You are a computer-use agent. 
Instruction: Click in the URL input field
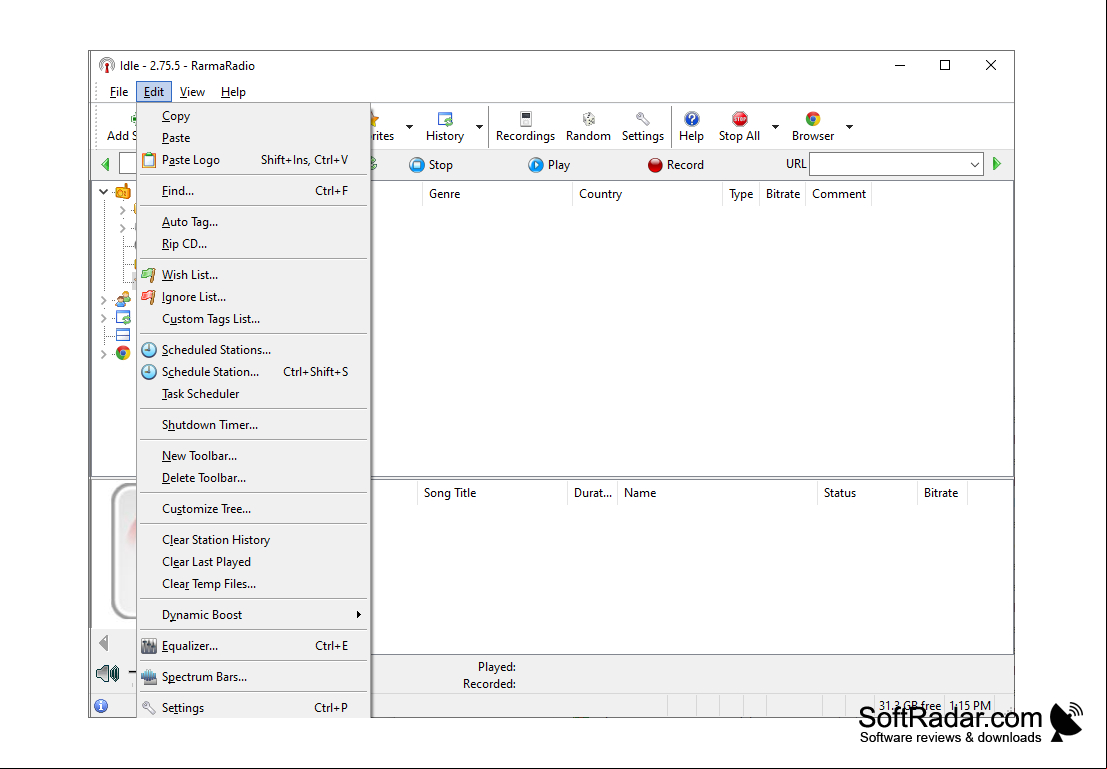888,165
